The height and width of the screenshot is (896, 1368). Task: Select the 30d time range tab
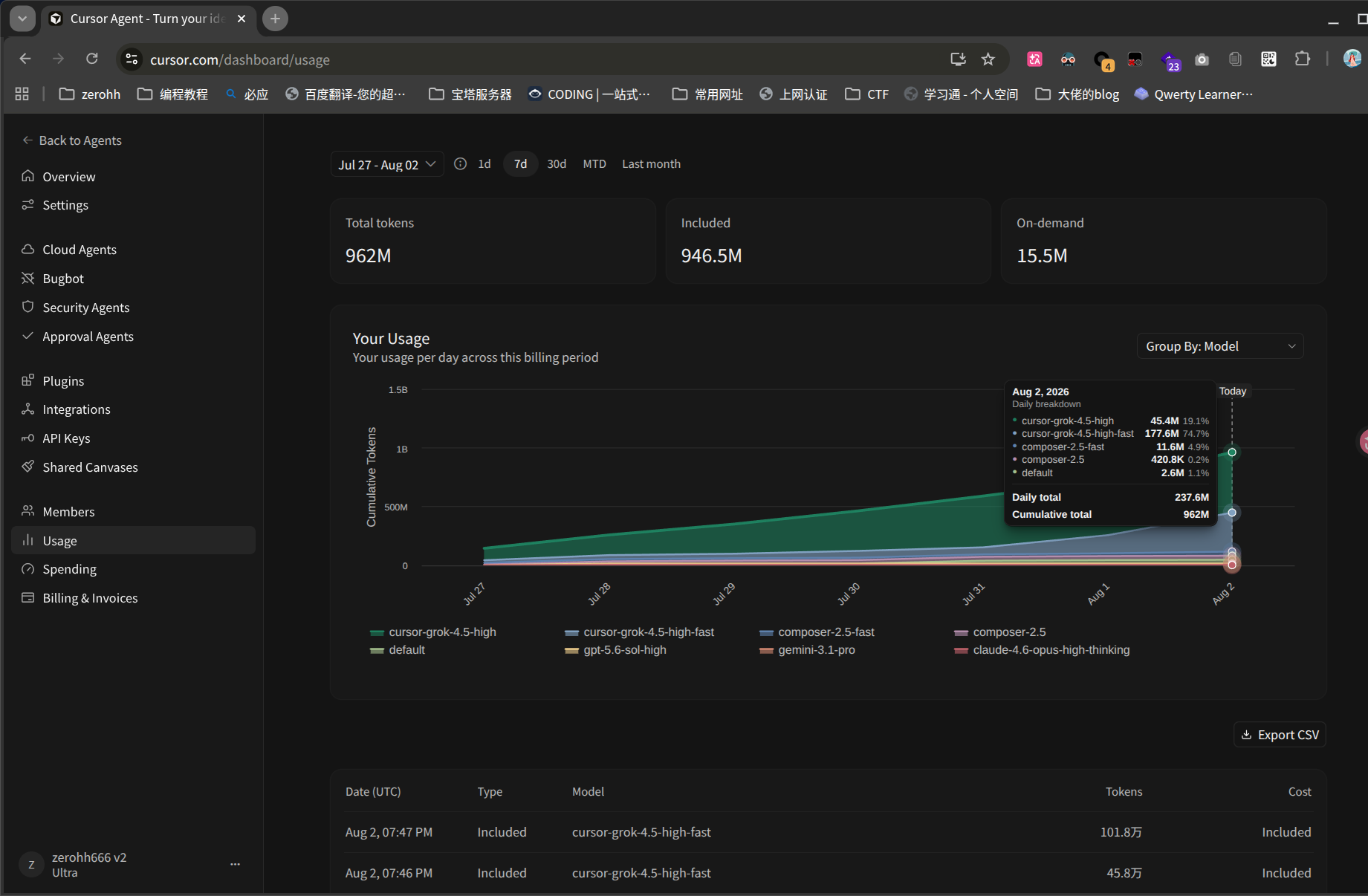pyautogui.click(x=557, y=163)
